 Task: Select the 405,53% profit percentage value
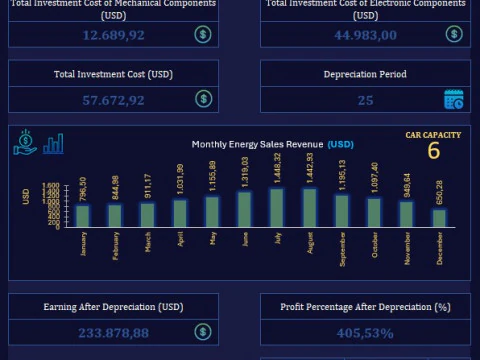click(365, 333)
